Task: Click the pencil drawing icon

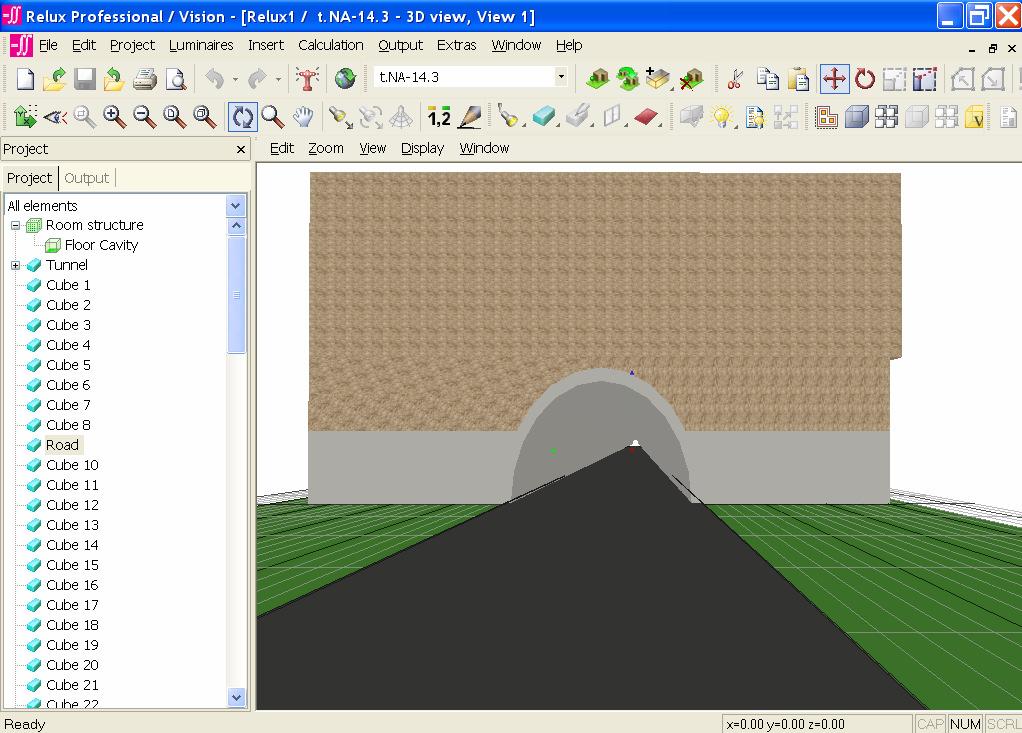Action: (470, 117)
